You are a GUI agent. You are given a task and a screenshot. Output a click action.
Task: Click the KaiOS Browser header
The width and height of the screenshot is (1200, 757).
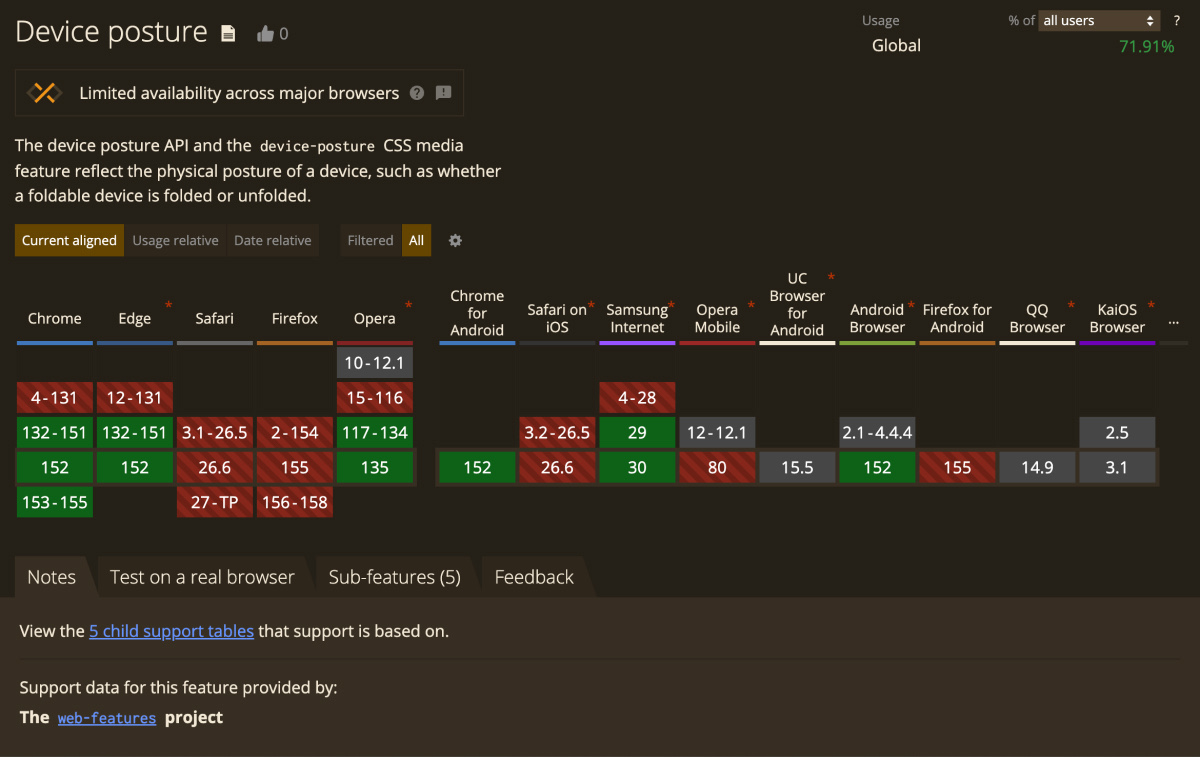pos(1117,318)
